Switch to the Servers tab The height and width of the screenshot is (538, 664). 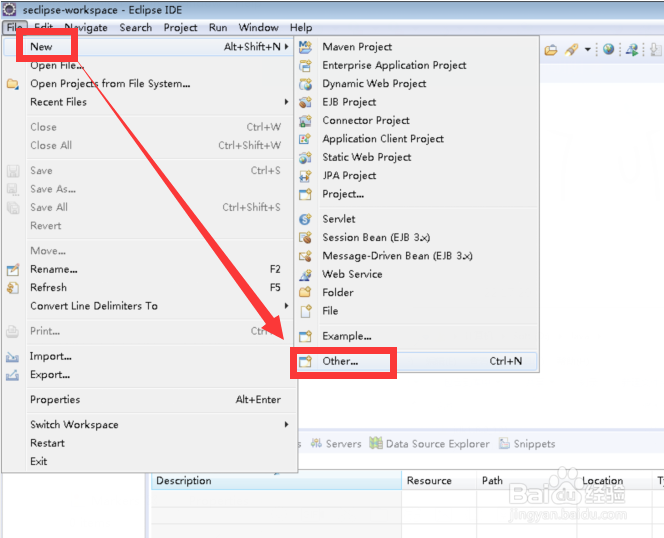click(x=336, y=444)
